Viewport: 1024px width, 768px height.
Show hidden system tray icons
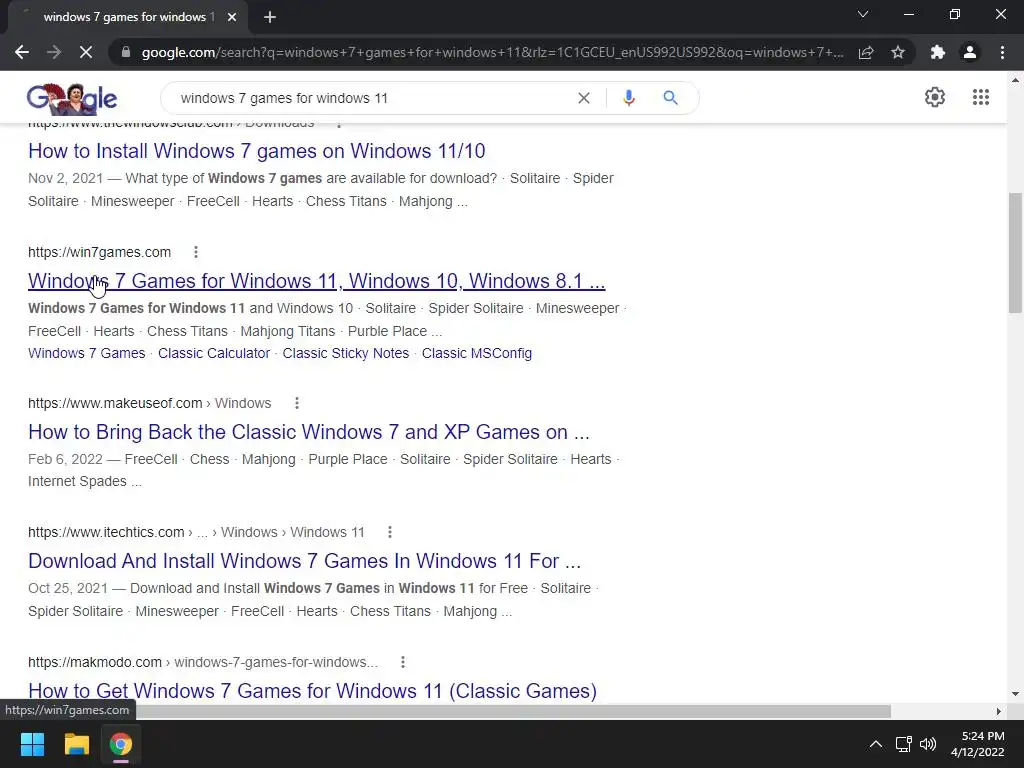(876, 744)
